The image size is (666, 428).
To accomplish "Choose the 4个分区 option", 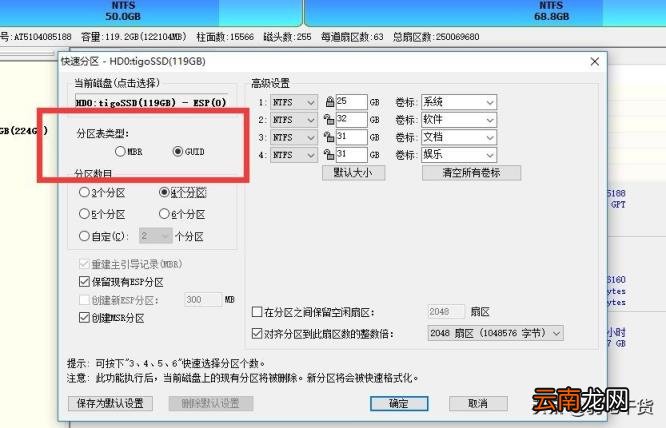I will click(x=183, y=193).
